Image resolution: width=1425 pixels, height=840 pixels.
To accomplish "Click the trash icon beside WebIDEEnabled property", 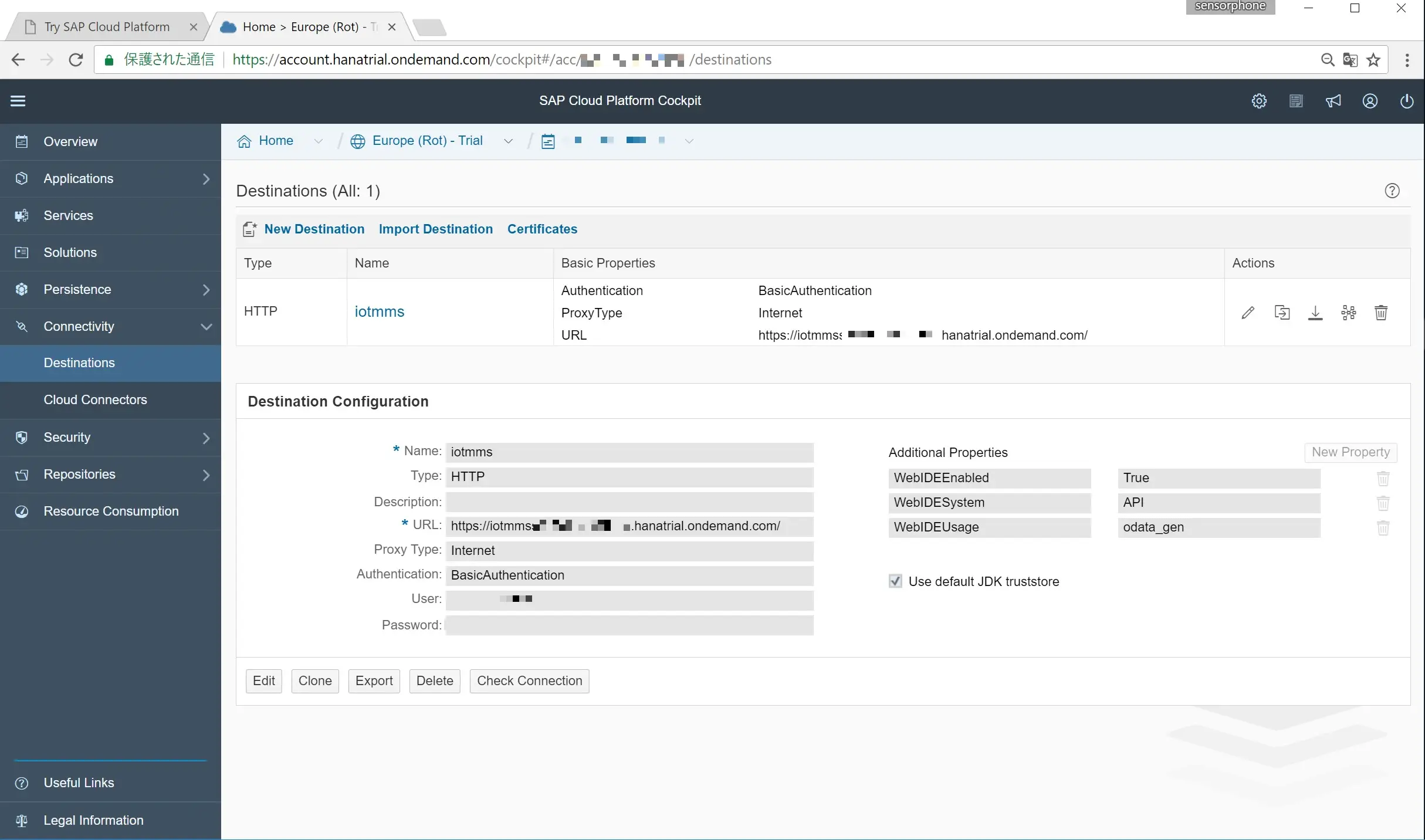I will click(1383, 479).
